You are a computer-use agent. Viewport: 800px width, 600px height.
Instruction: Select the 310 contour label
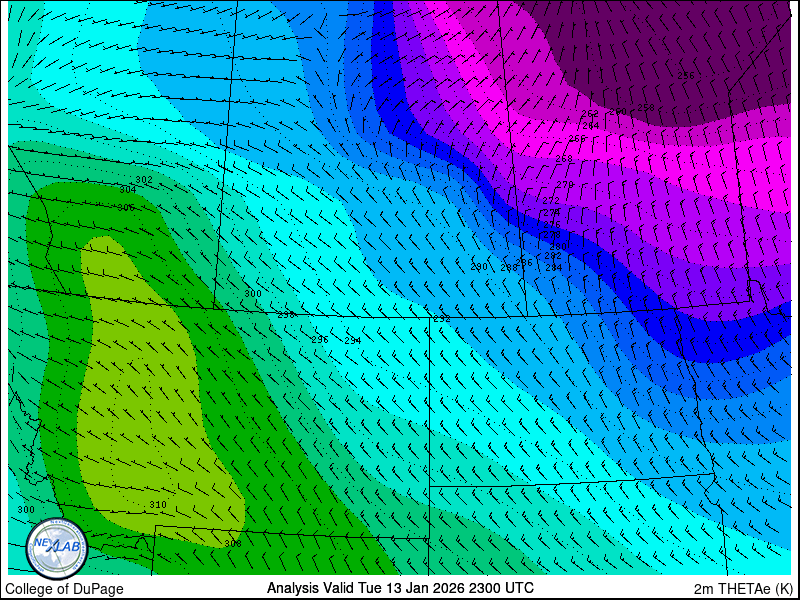(158, 505)
